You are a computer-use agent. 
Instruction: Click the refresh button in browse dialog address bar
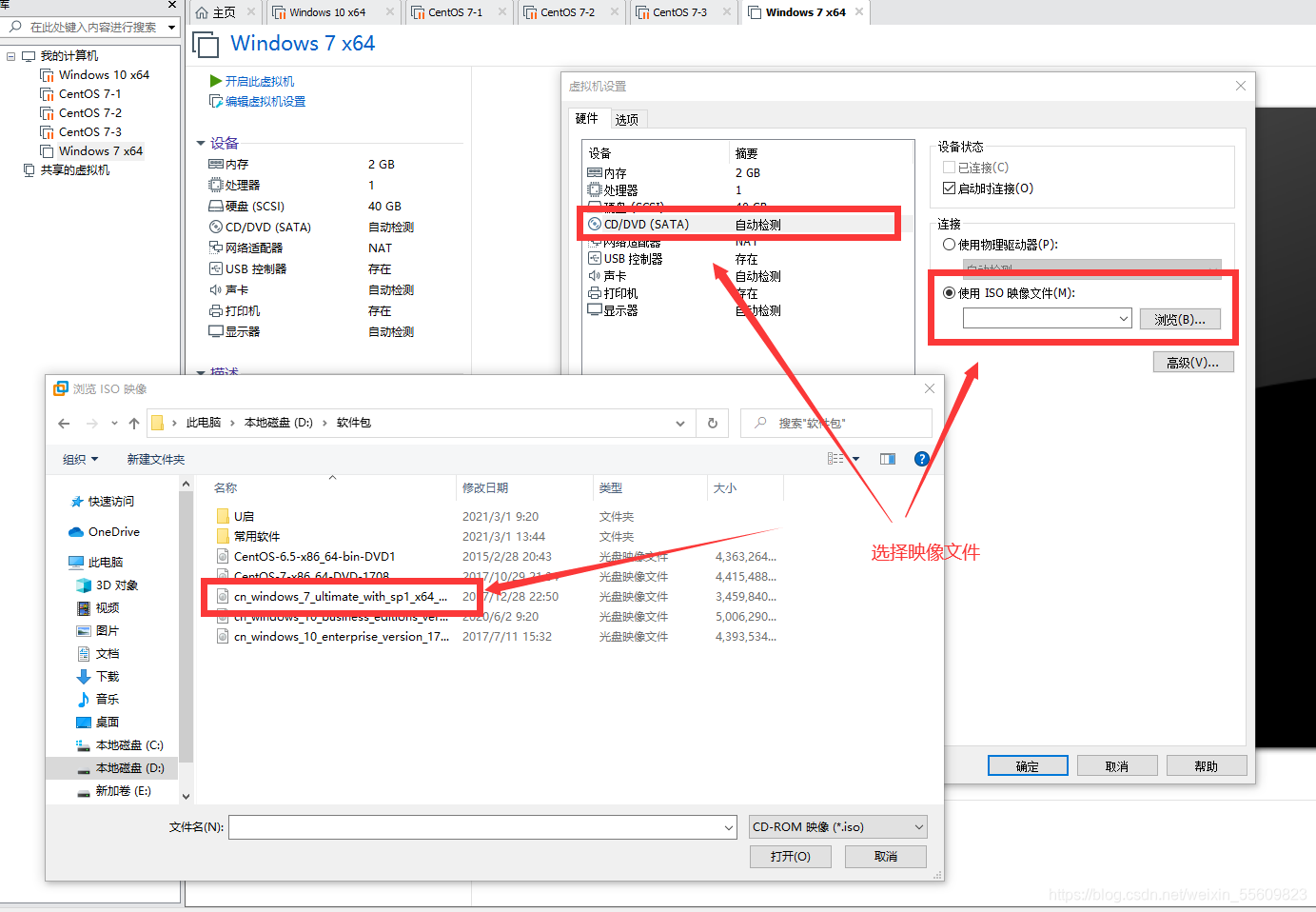pos(712,424)
